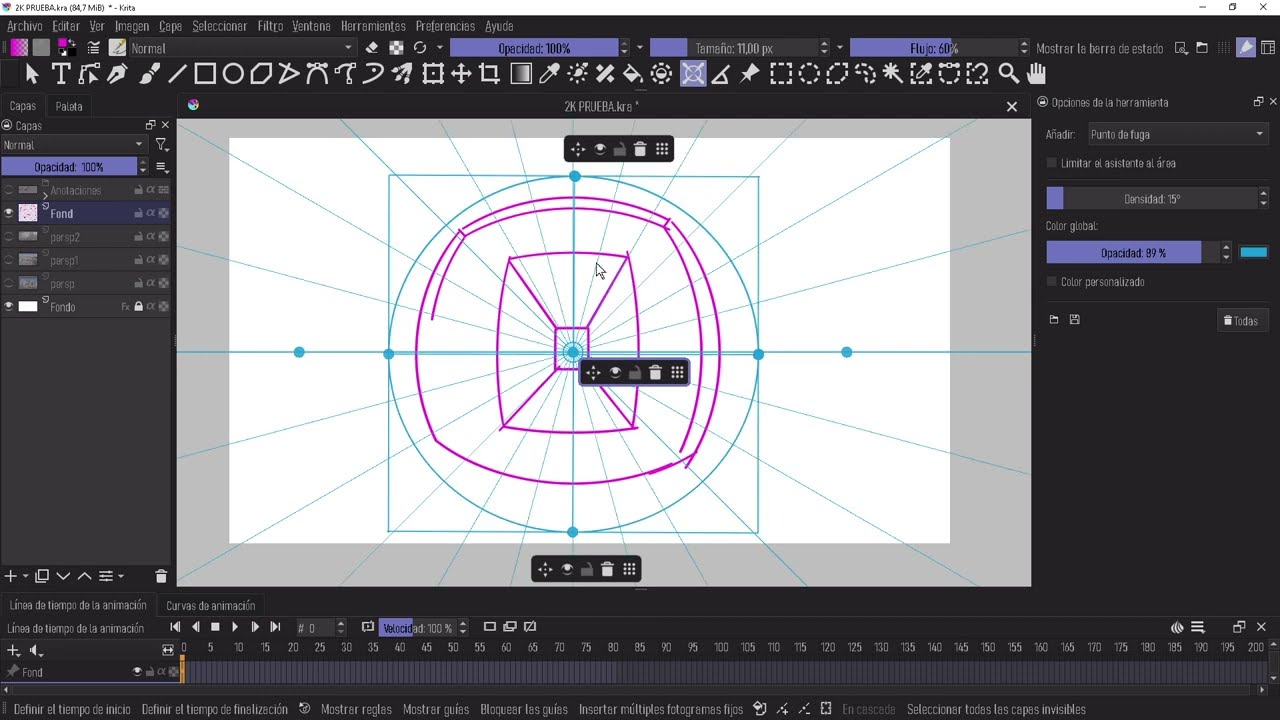
Task: Open the Añadir Punto de fuga dropdown
Action: click(1177, 134)
